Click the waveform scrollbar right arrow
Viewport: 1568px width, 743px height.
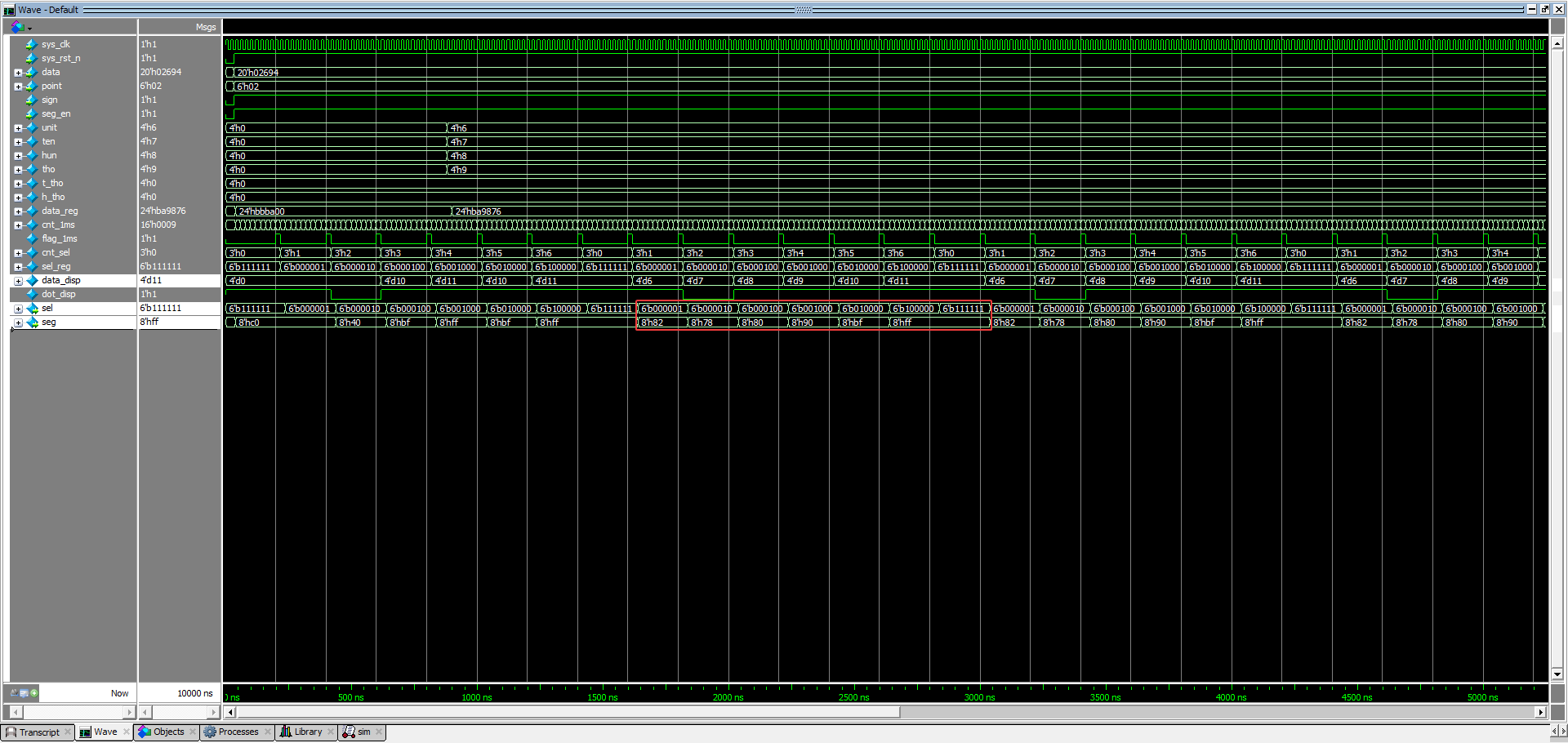(x=1541, y=712)
